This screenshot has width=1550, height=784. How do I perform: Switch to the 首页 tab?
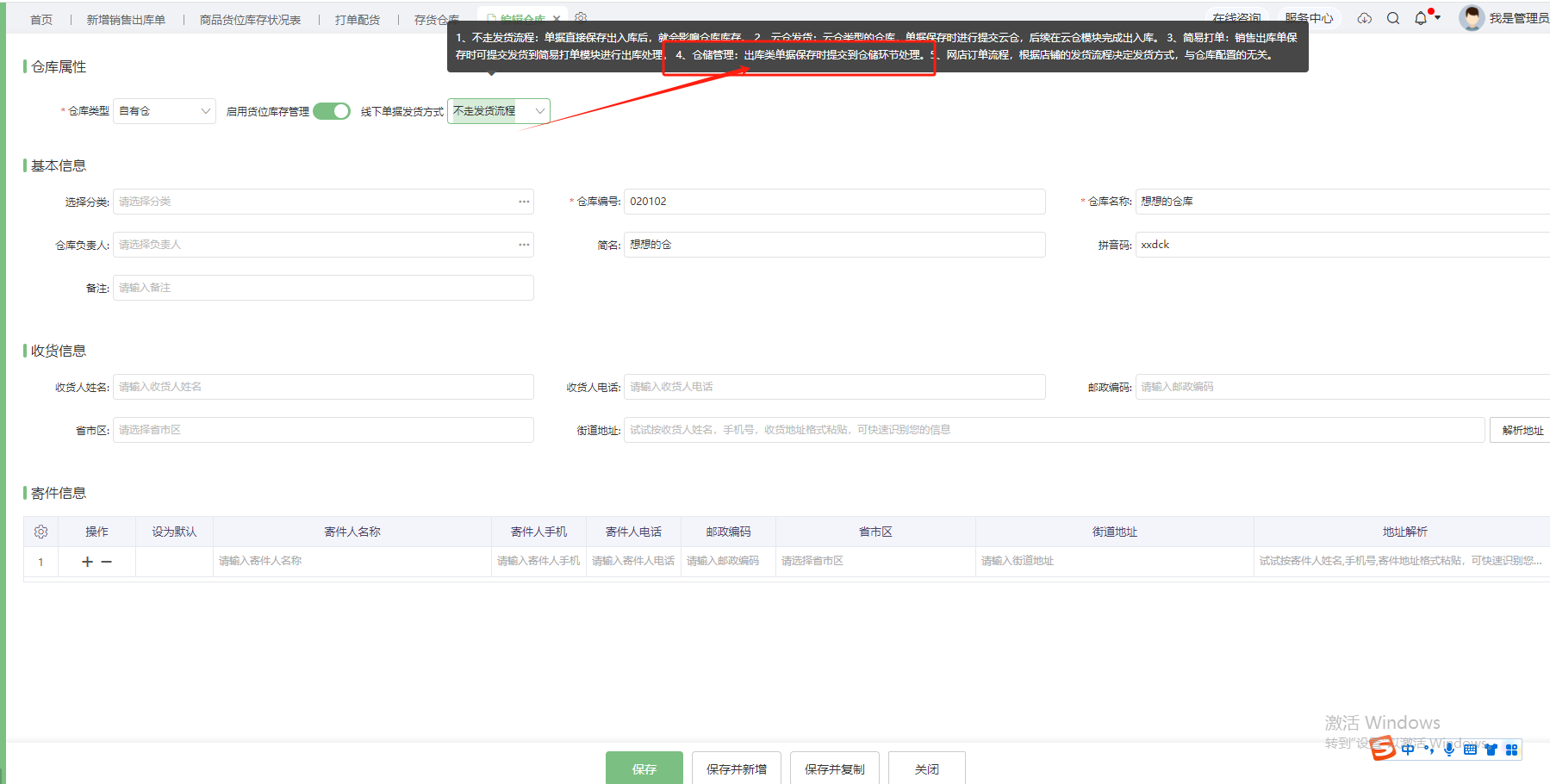(41, 19)
